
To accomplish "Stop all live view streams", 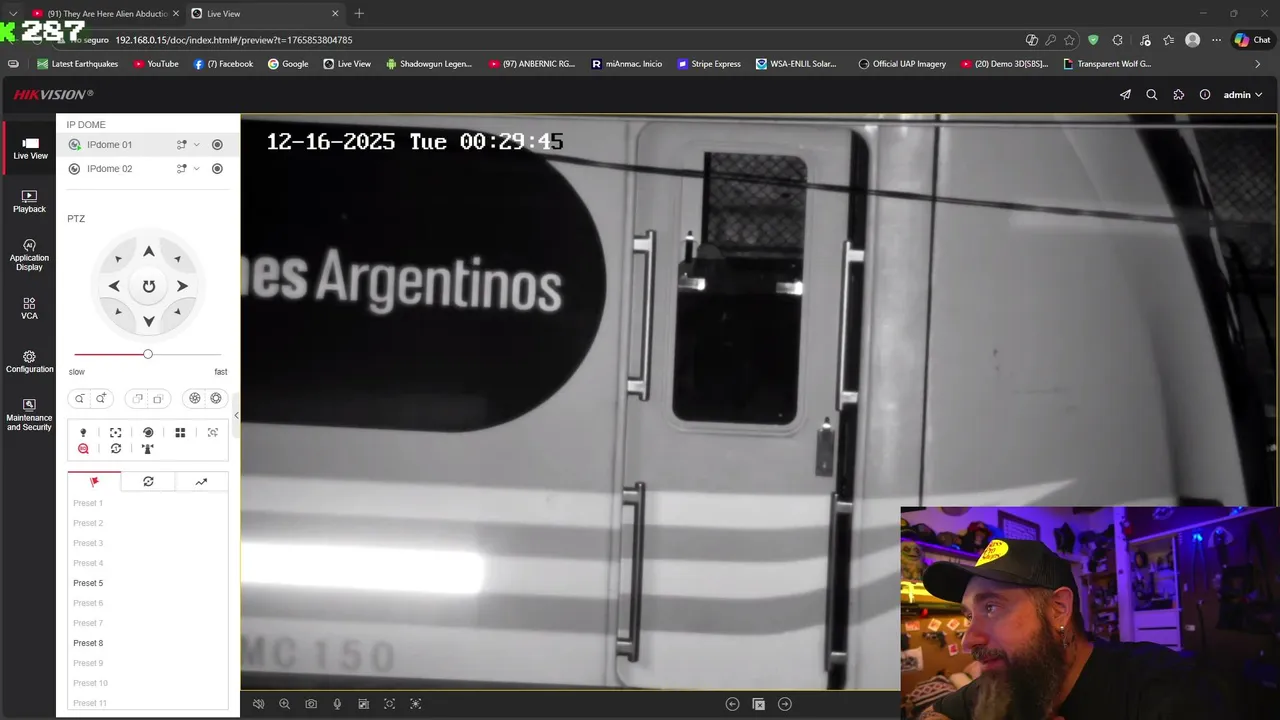I will coord(758,704).
